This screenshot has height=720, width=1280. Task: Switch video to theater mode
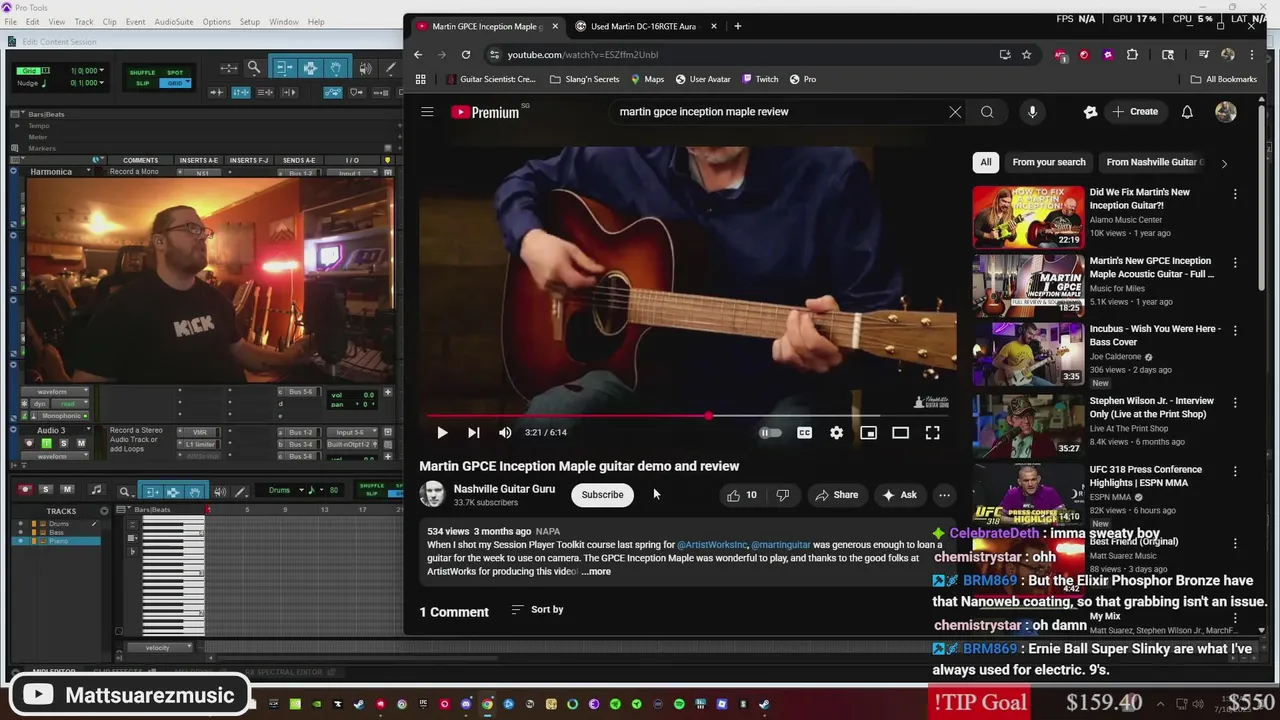pyautogui.click(x=900, y=433)
